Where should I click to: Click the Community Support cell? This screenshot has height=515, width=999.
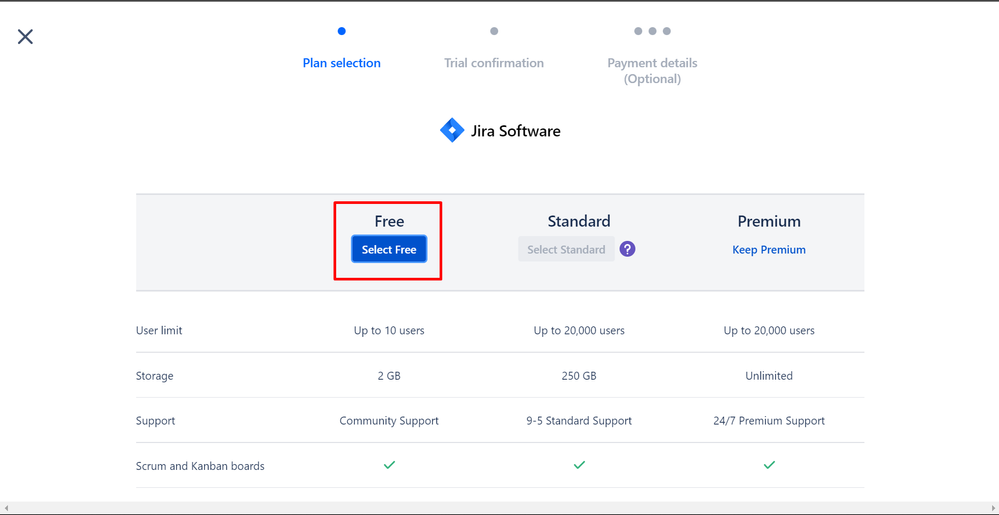(x=389, y=421)
